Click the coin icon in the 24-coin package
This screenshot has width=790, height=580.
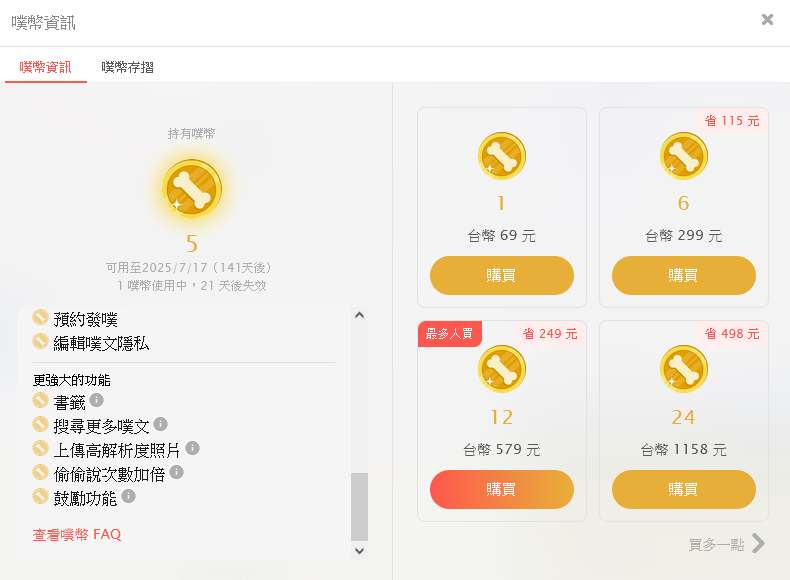tap(684, 369)
